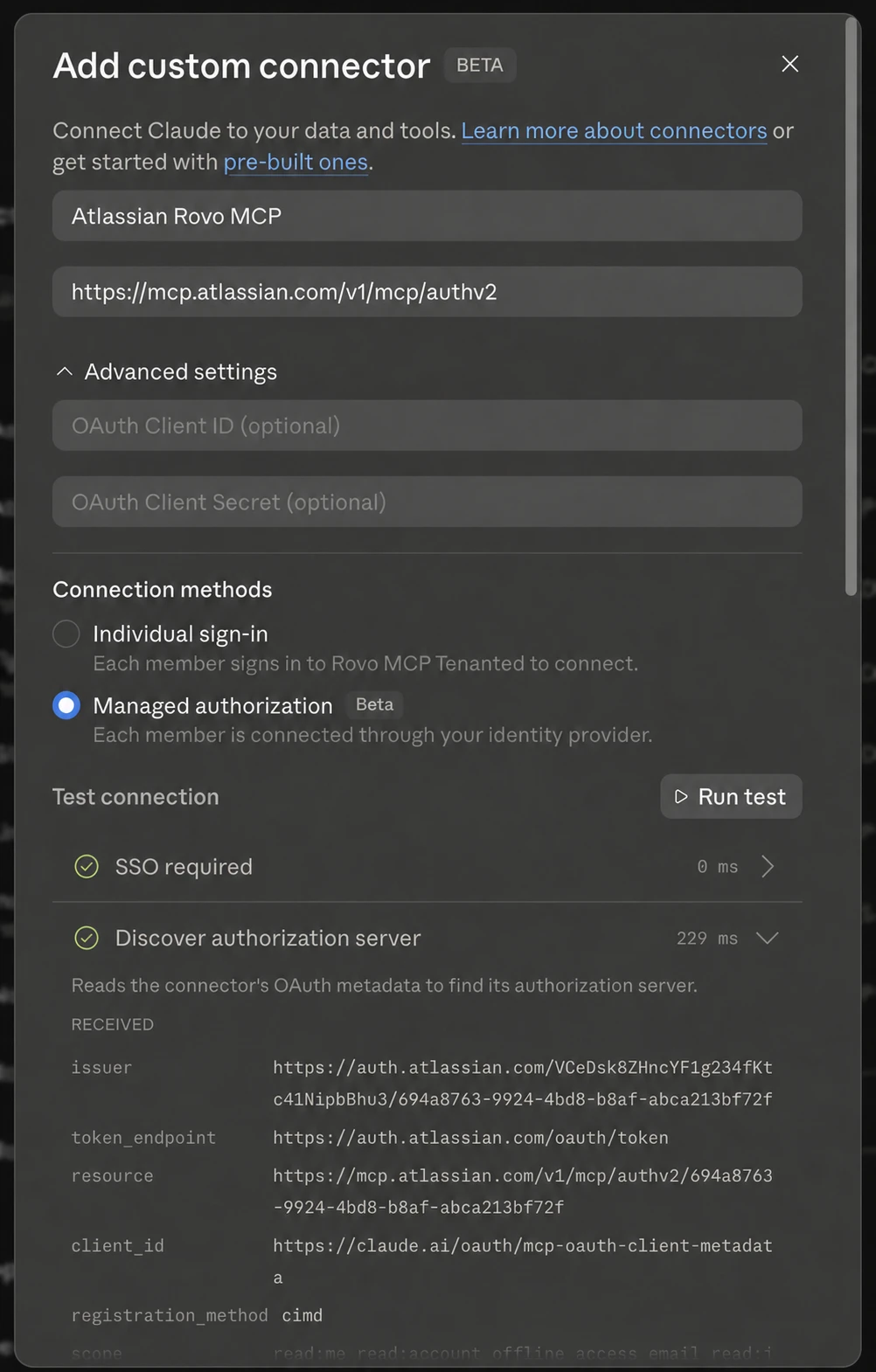Click the resource URL value
876x1372 pixels.
coord(523,1192)
